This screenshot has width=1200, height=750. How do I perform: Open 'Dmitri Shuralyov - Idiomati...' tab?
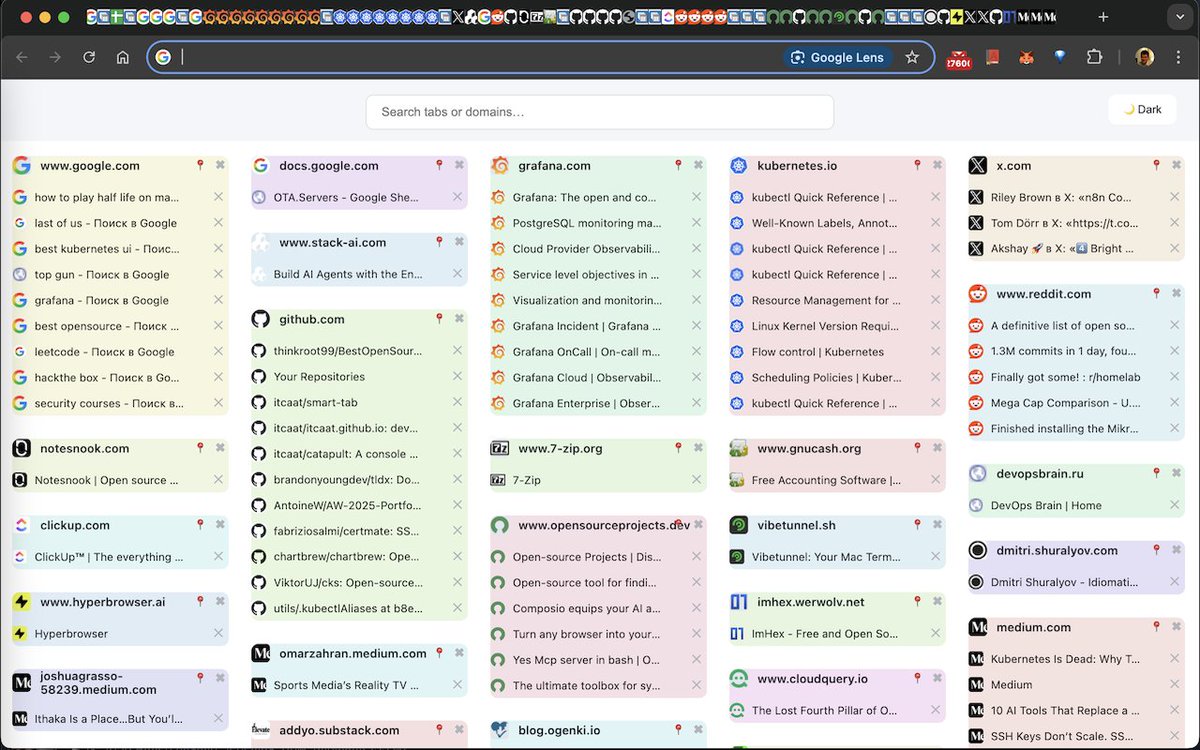pyautogui.click(x=1065, y=582)
